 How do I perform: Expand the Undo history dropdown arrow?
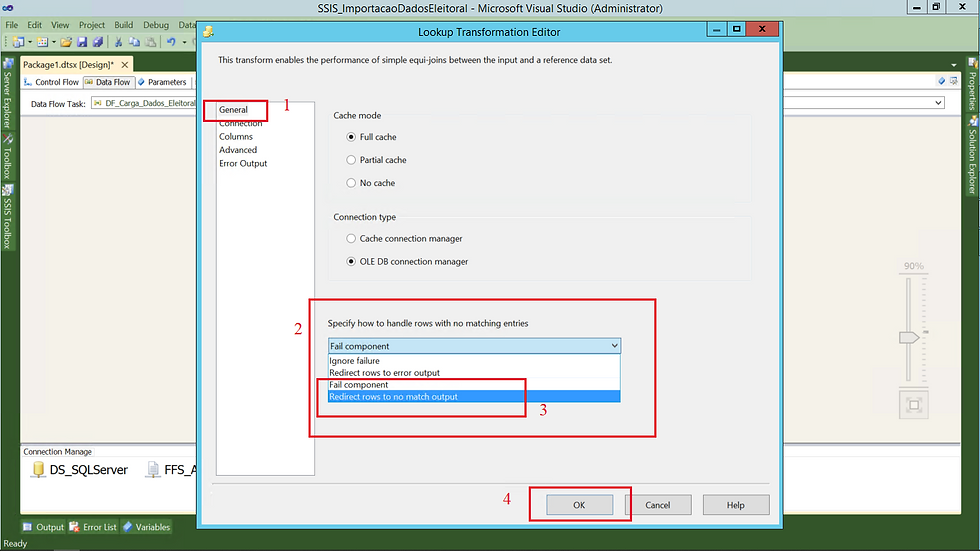click(184, 42)
